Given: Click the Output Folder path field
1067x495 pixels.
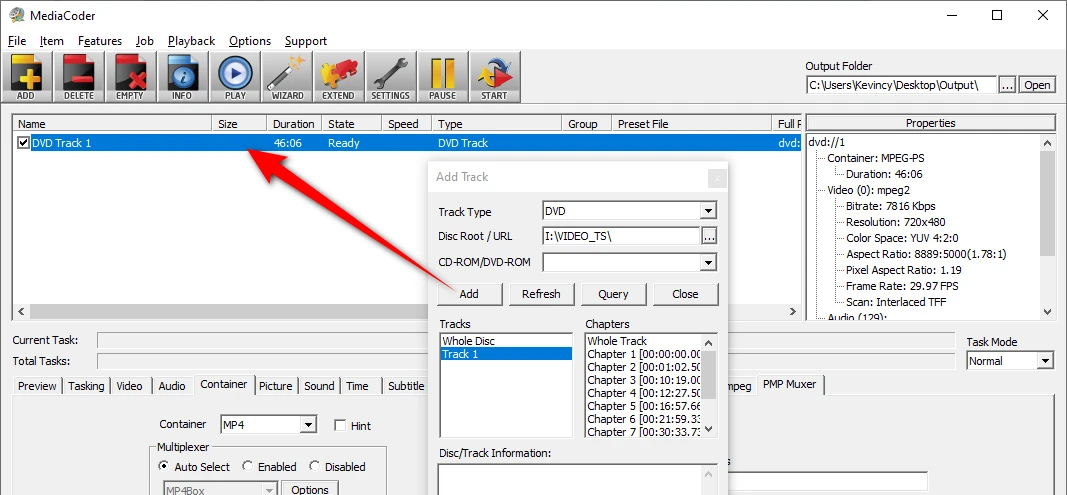Looking at the screenshot, I should pos(901,85).
